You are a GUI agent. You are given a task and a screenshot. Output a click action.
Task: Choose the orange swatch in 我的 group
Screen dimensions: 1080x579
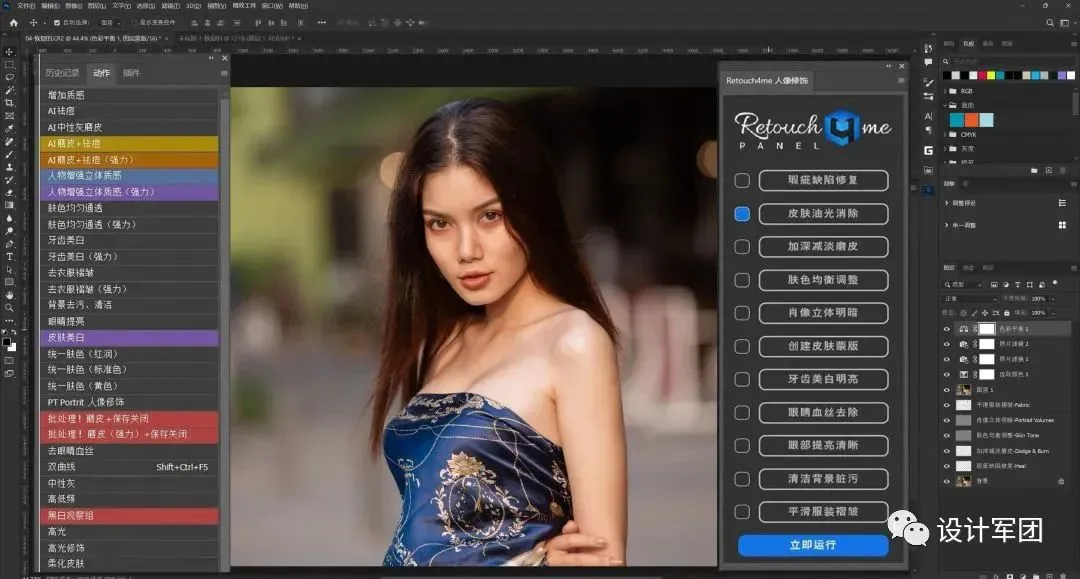coord(971,119)
